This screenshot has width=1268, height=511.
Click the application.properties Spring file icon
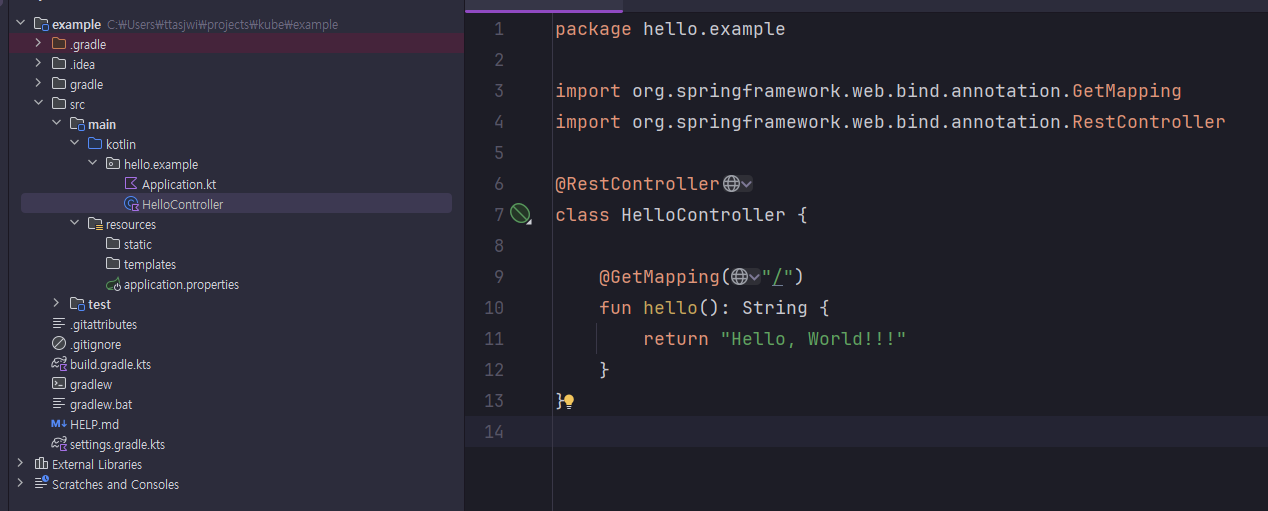pos(113,284)
